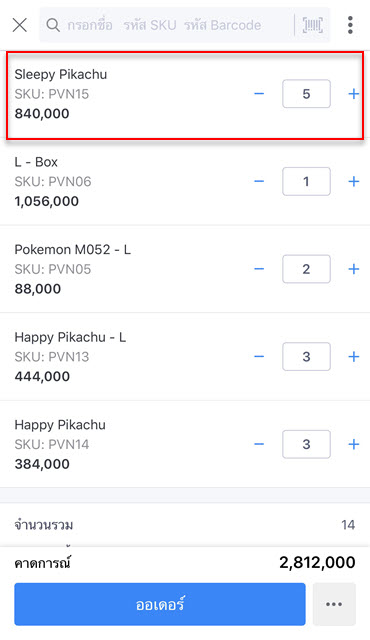Screen dimensions: 370x640
Task: Decrease Happy Pikachu - L quantity
Action: coord(259,357)
